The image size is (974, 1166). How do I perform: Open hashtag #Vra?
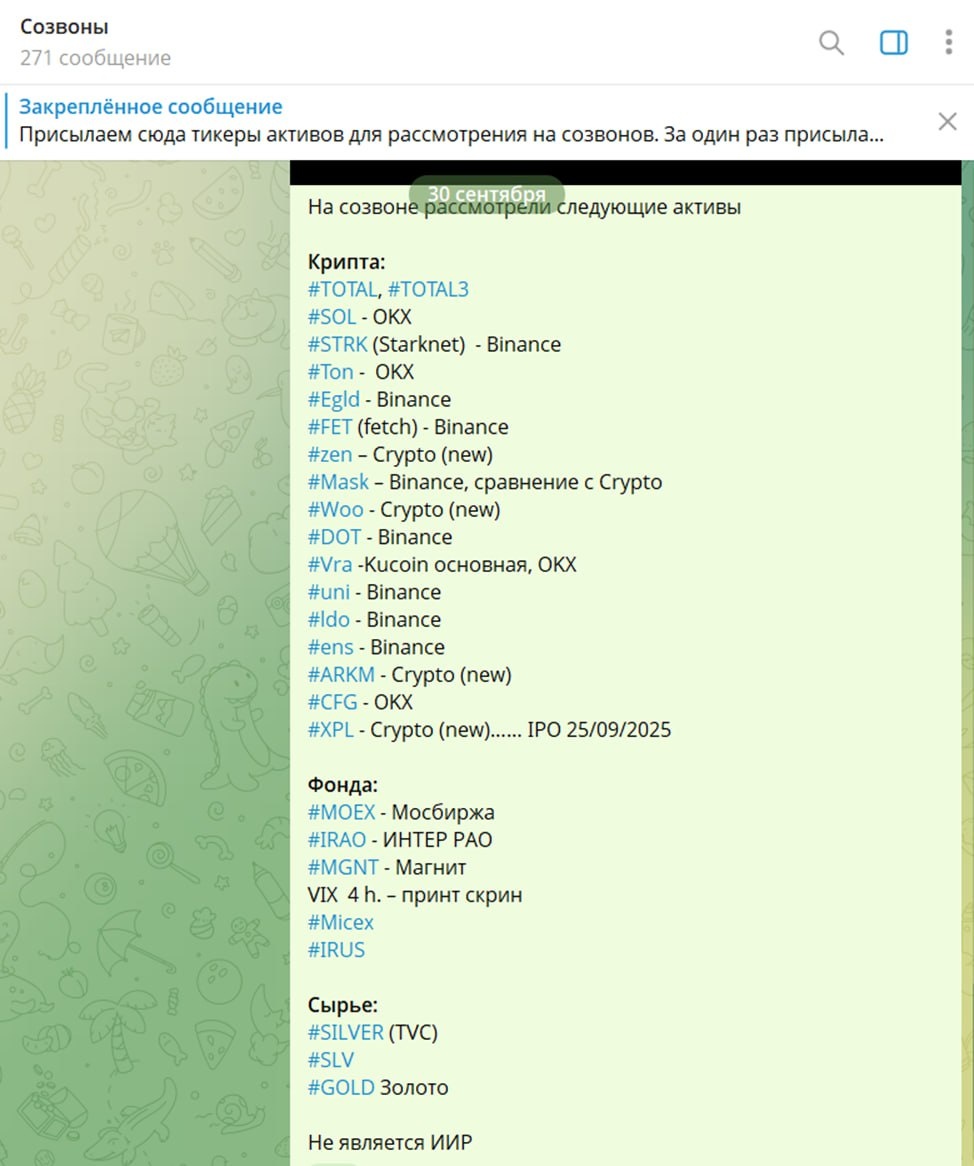point(330,564)
